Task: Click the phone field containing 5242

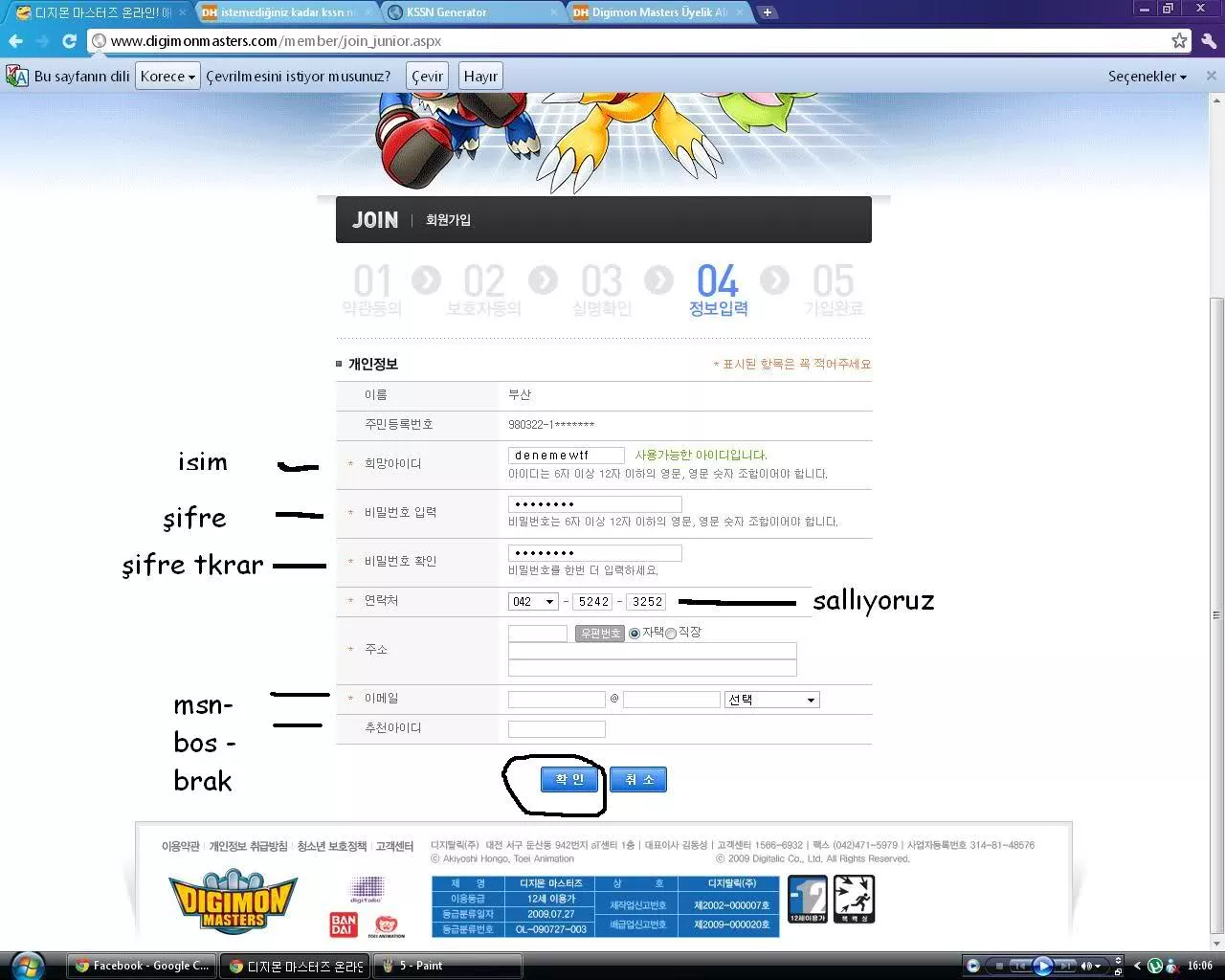Action: coord(593,601)
